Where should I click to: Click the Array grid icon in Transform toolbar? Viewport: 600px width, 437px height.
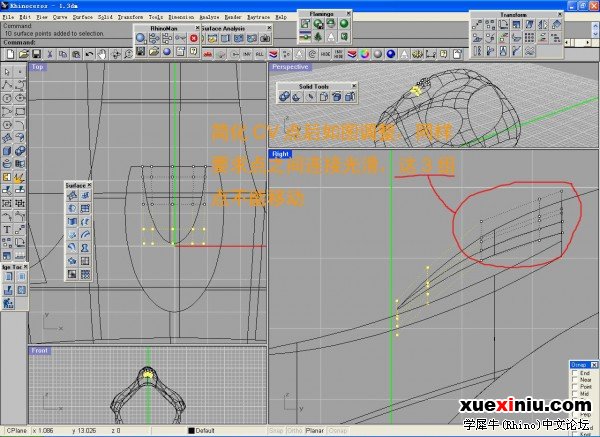pos(529,38)
